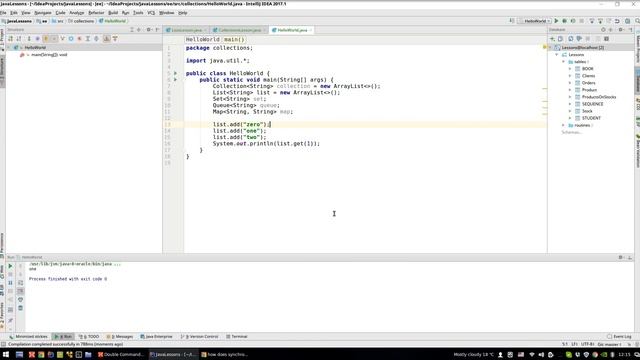This screenshot has height=360, width=640.
Task: Click the main() breadcrumb above the editor
Action: pos(234,40)
